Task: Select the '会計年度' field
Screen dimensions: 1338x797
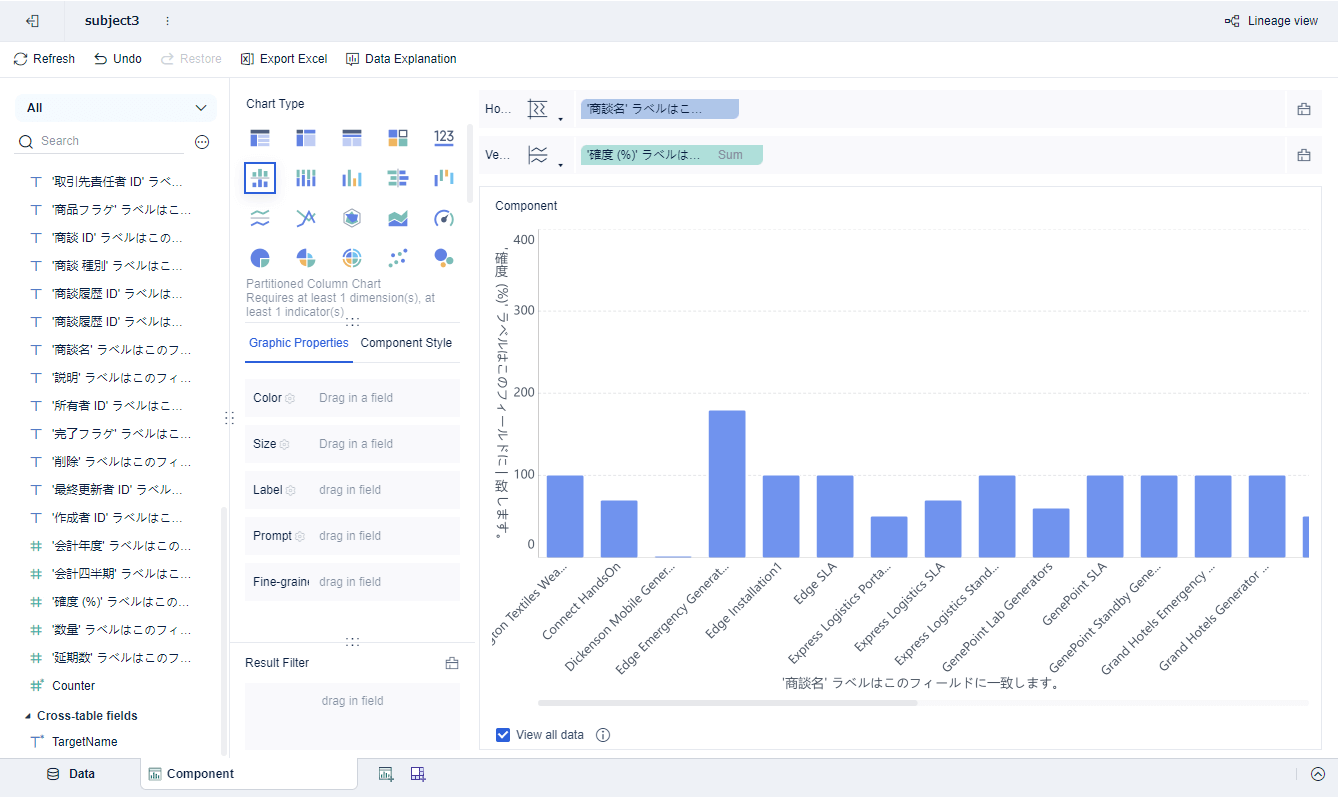Action: coord(120,546)
